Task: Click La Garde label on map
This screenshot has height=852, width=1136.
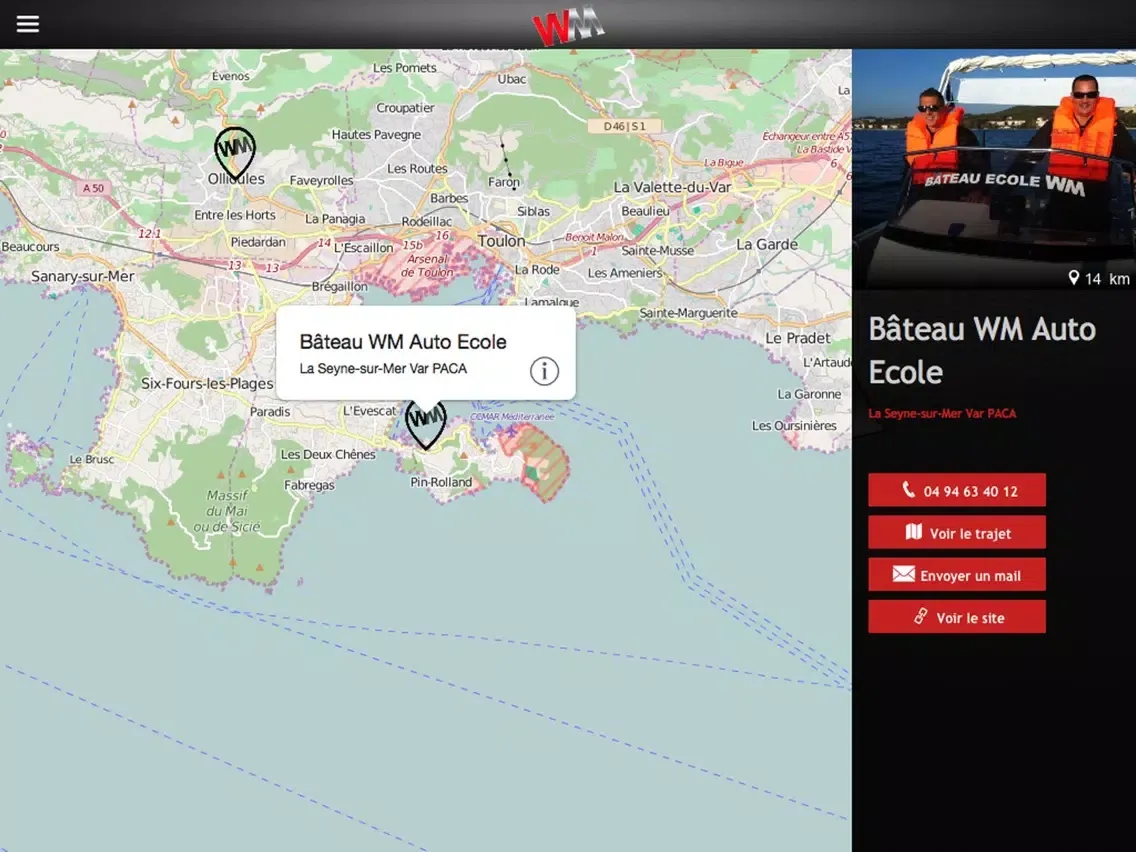Action: click(x=767, y=244)
